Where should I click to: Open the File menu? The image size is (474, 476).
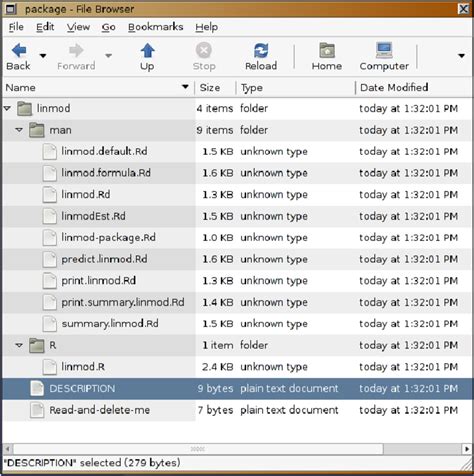(x=16, y=27)
